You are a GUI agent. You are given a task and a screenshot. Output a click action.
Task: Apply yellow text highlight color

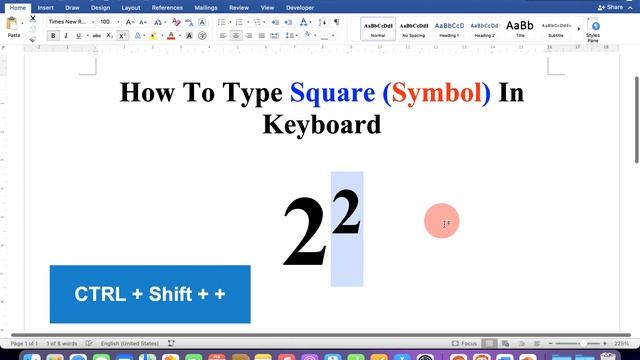pyautogui.click(x=153, y=36)
